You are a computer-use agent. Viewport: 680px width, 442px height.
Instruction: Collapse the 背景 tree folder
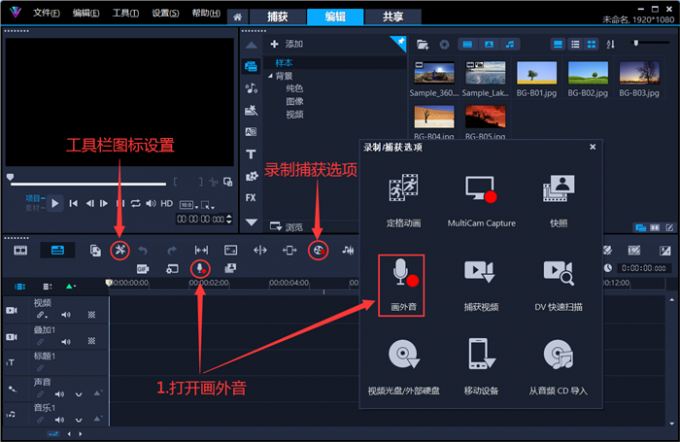(x=269, y=76)
